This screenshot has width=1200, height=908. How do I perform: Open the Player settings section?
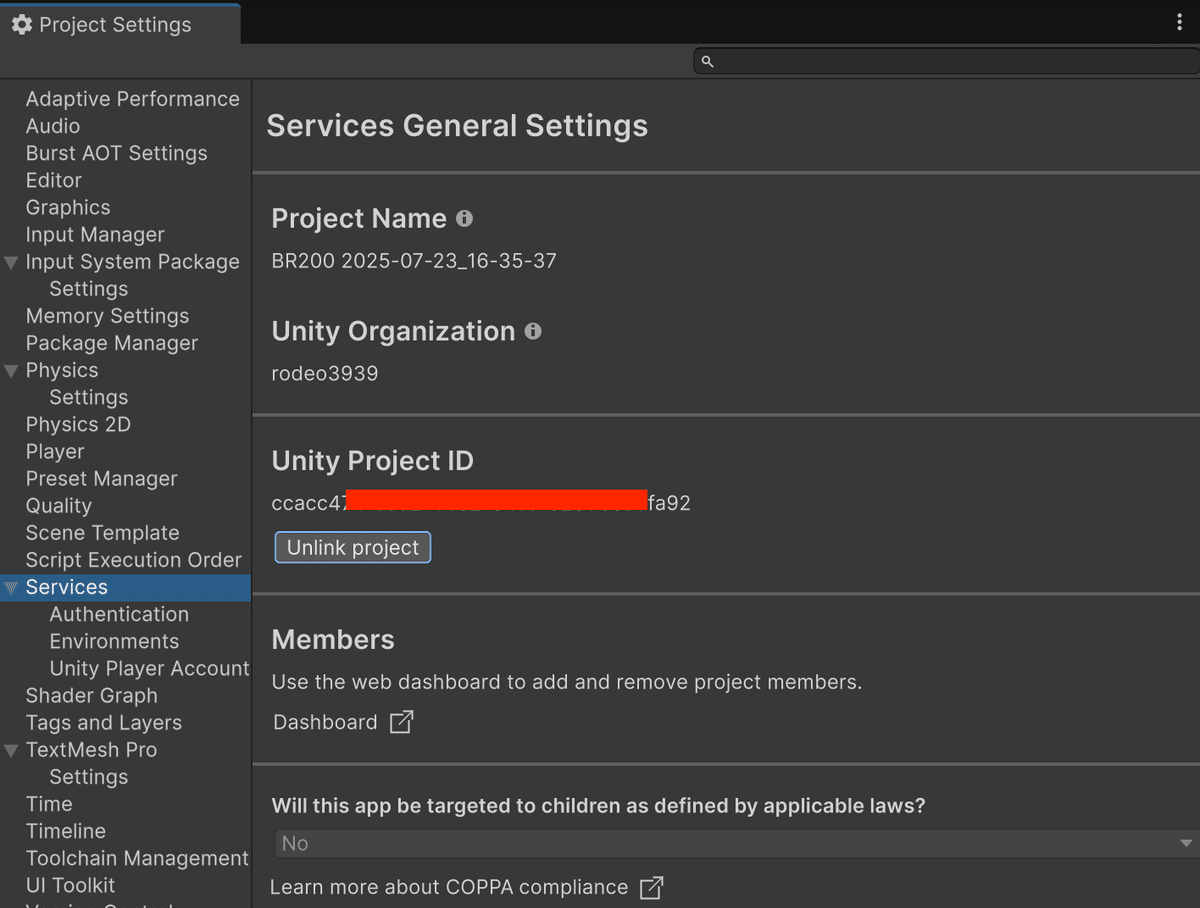click(x=55, y=451)
